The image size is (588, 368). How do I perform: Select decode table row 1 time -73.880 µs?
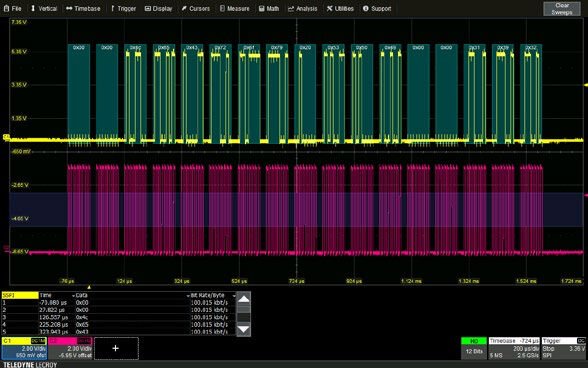point(53,302)
